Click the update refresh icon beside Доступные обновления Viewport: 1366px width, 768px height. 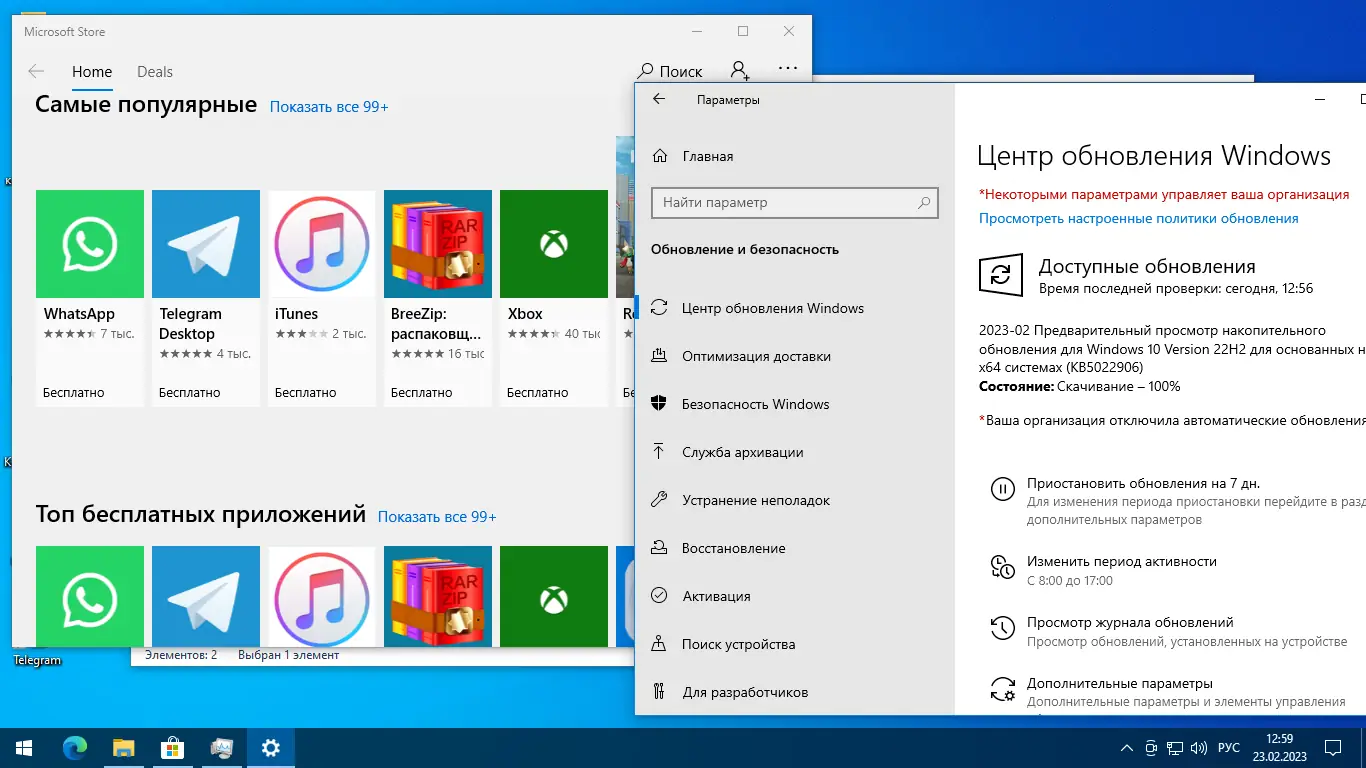coord(1001,275)
